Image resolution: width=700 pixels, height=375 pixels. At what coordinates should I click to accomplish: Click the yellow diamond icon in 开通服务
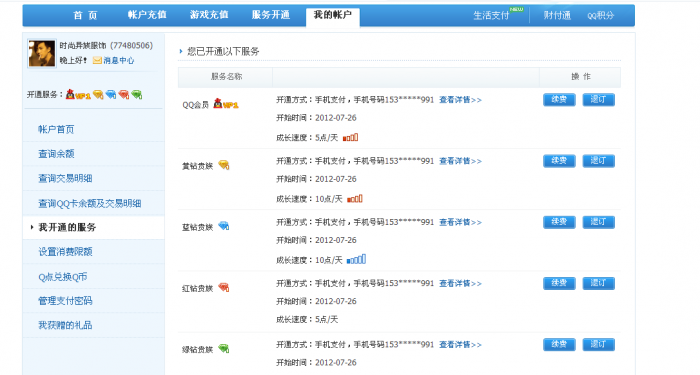[98, 94]
